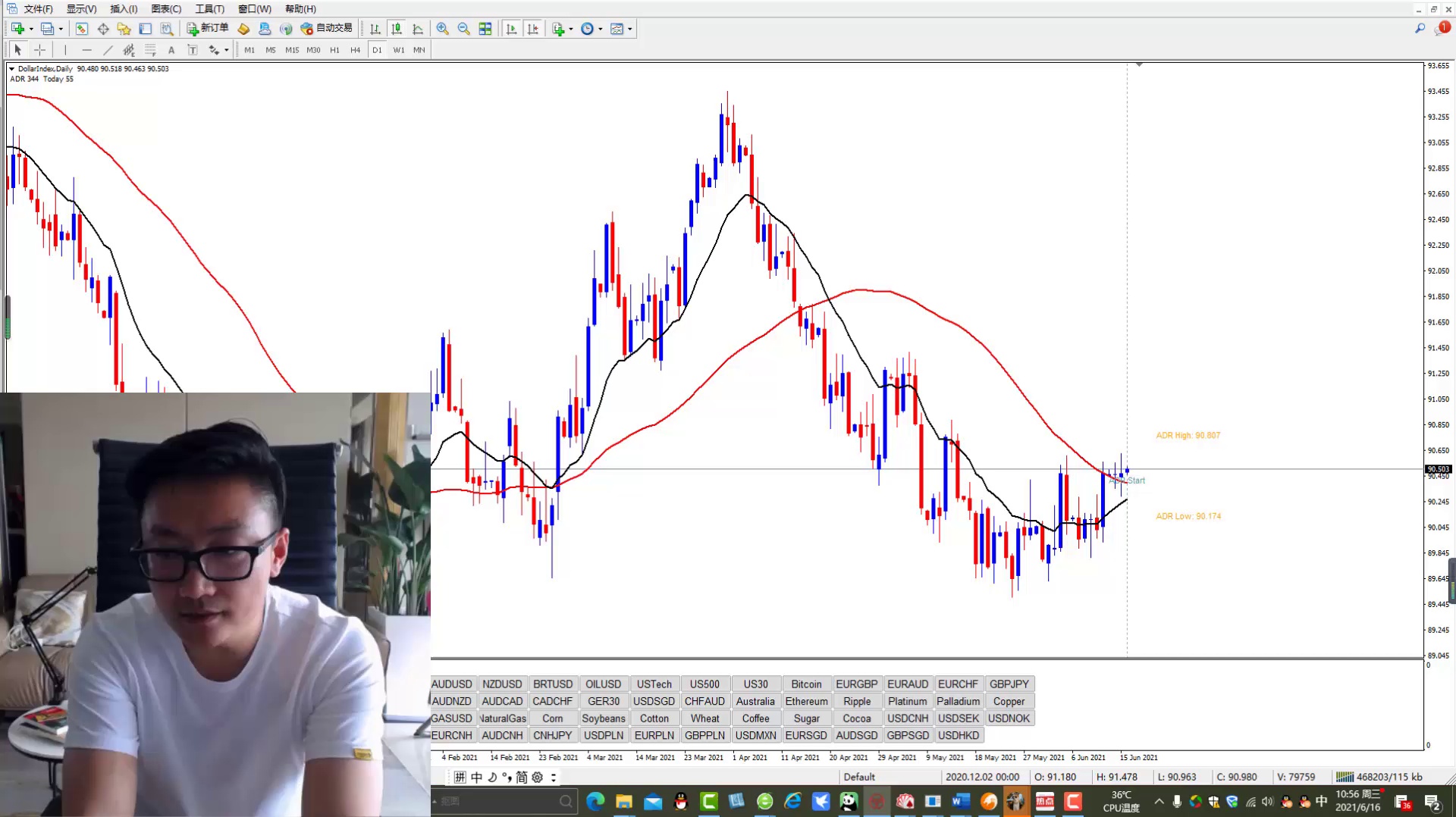The image size is (1456, 817).
Task: Expand the periods clock dropdown arrow
Action: pos(601,29)
